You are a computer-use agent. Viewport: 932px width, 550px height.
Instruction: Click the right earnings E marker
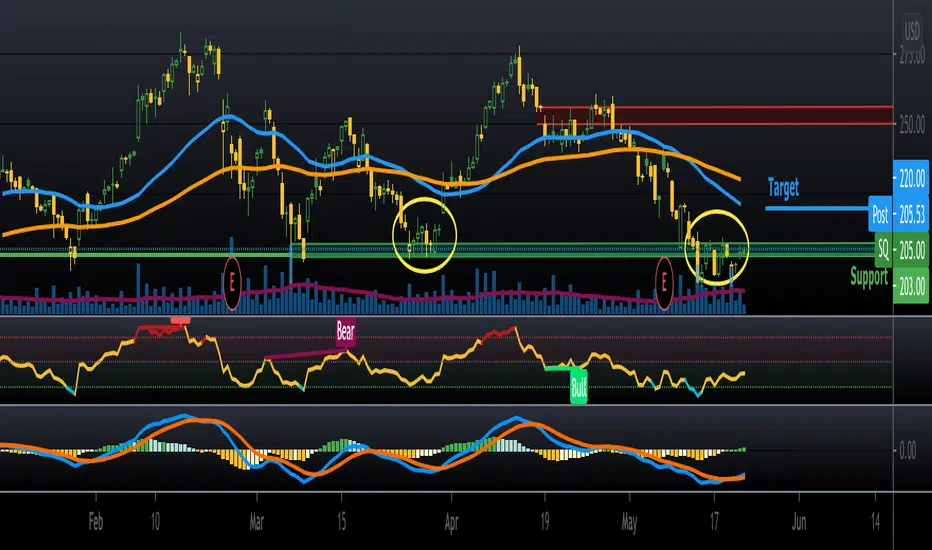point(664,284)
